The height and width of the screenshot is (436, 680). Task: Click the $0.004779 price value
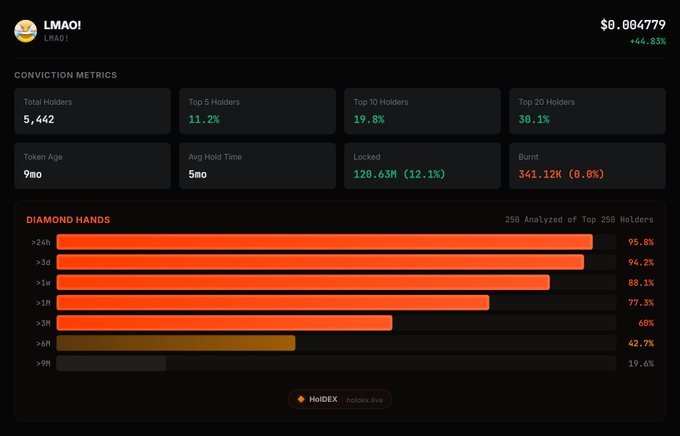pos(633,25)
